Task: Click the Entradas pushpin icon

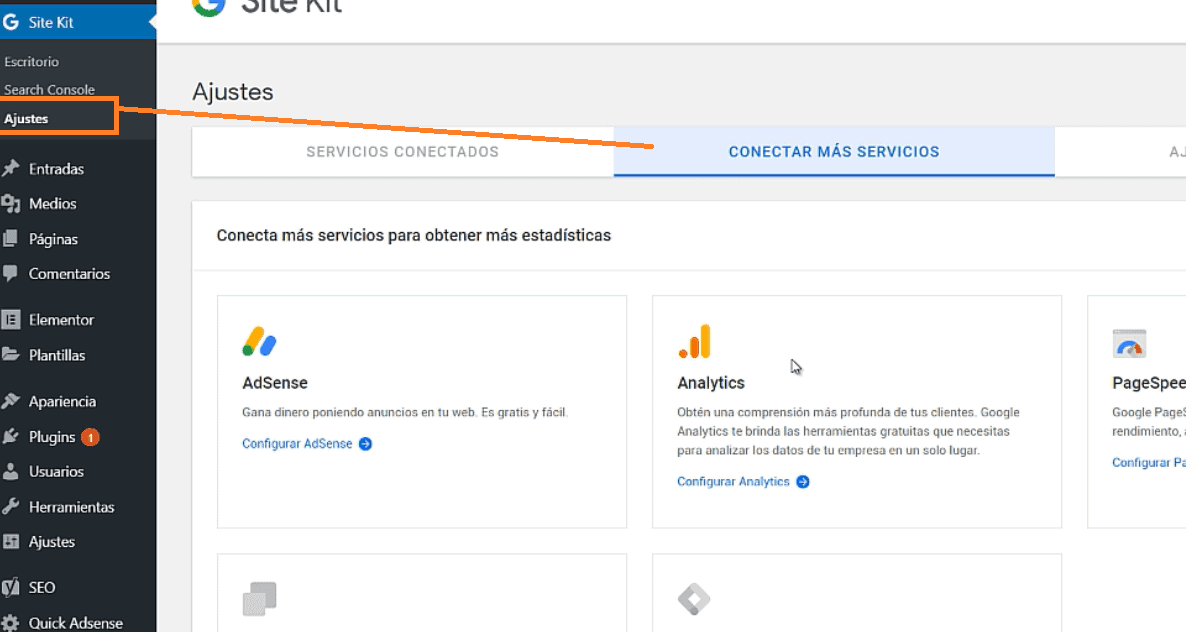Action: tap(11, 168)
